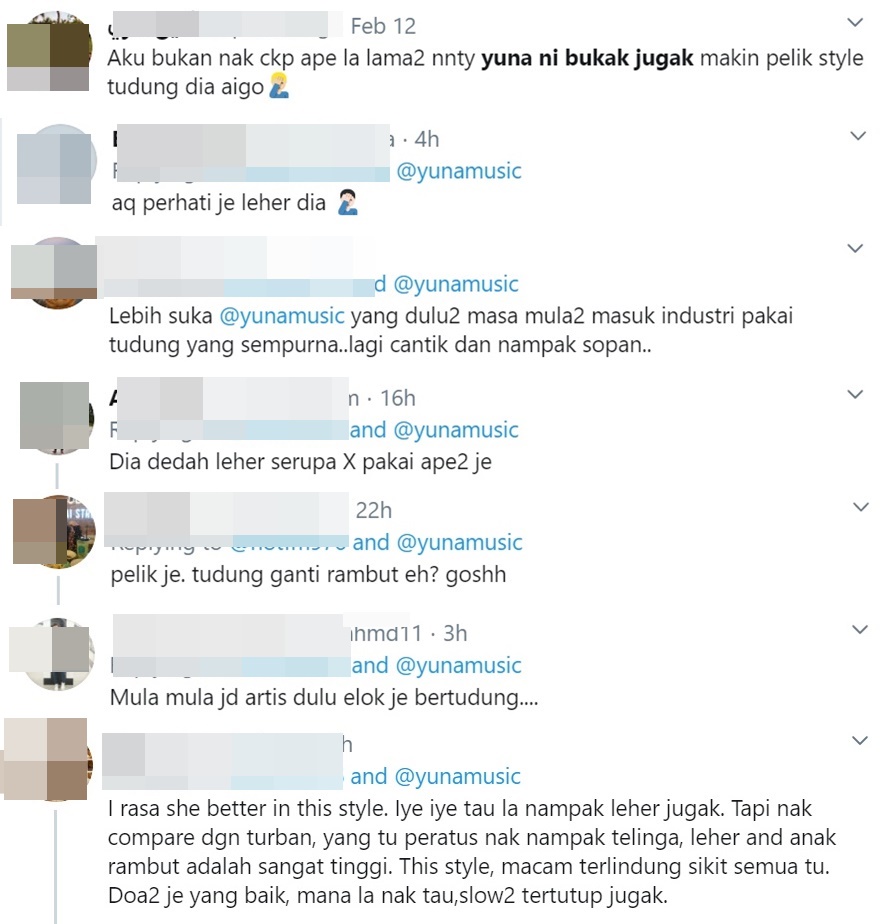The image size is (888, 924).
Task: Click the 3h timestamp link
Action: coord(455,633)
